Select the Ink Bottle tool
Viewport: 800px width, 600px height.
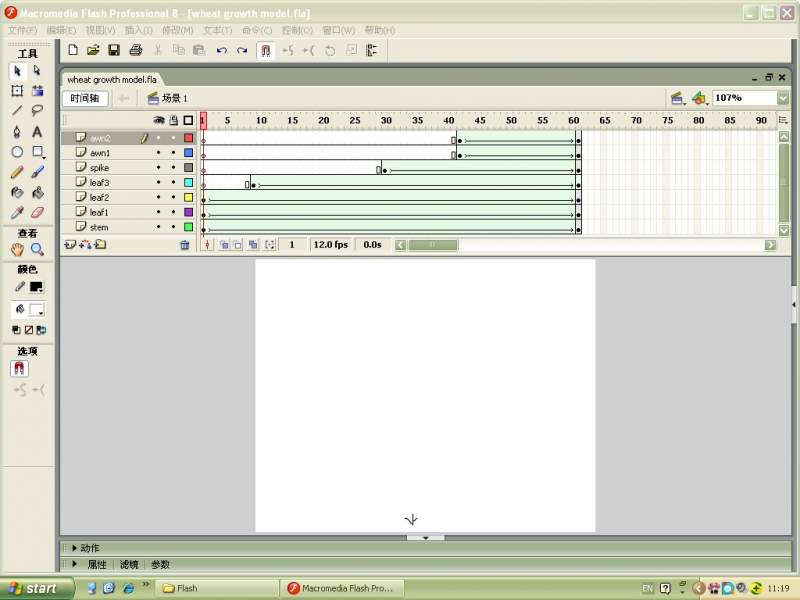point(17,192)
